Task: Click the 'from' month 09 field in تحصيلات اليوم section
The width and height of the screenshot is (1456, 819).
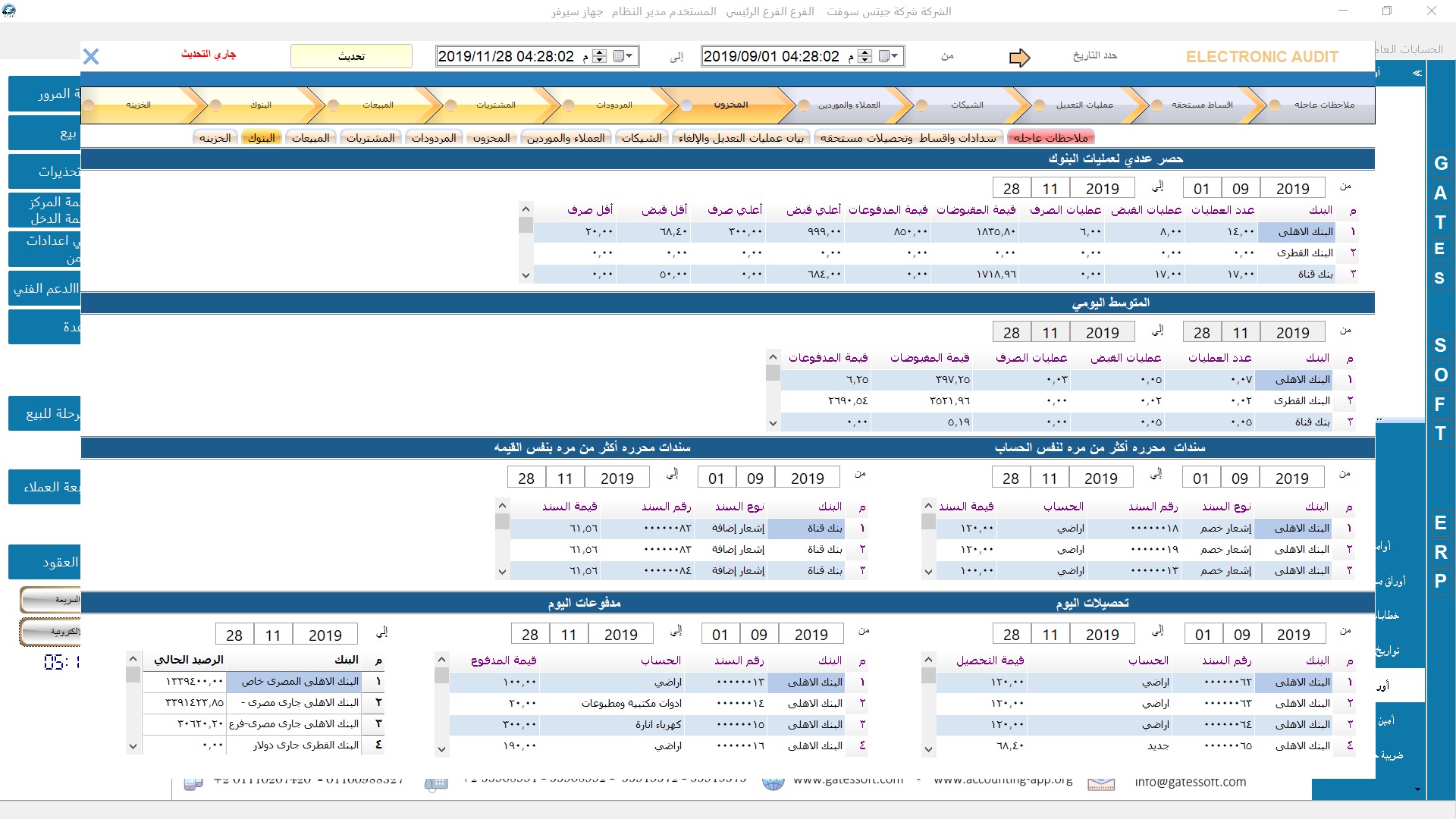Action: click(x=1241, y=635)
